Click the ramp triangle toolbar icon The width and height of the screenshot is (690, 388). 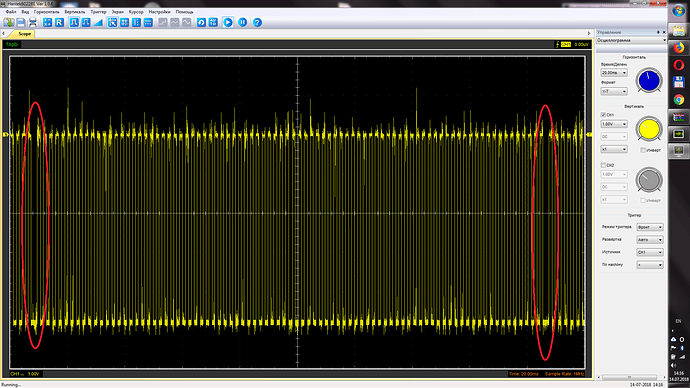(x=98, y=22)
